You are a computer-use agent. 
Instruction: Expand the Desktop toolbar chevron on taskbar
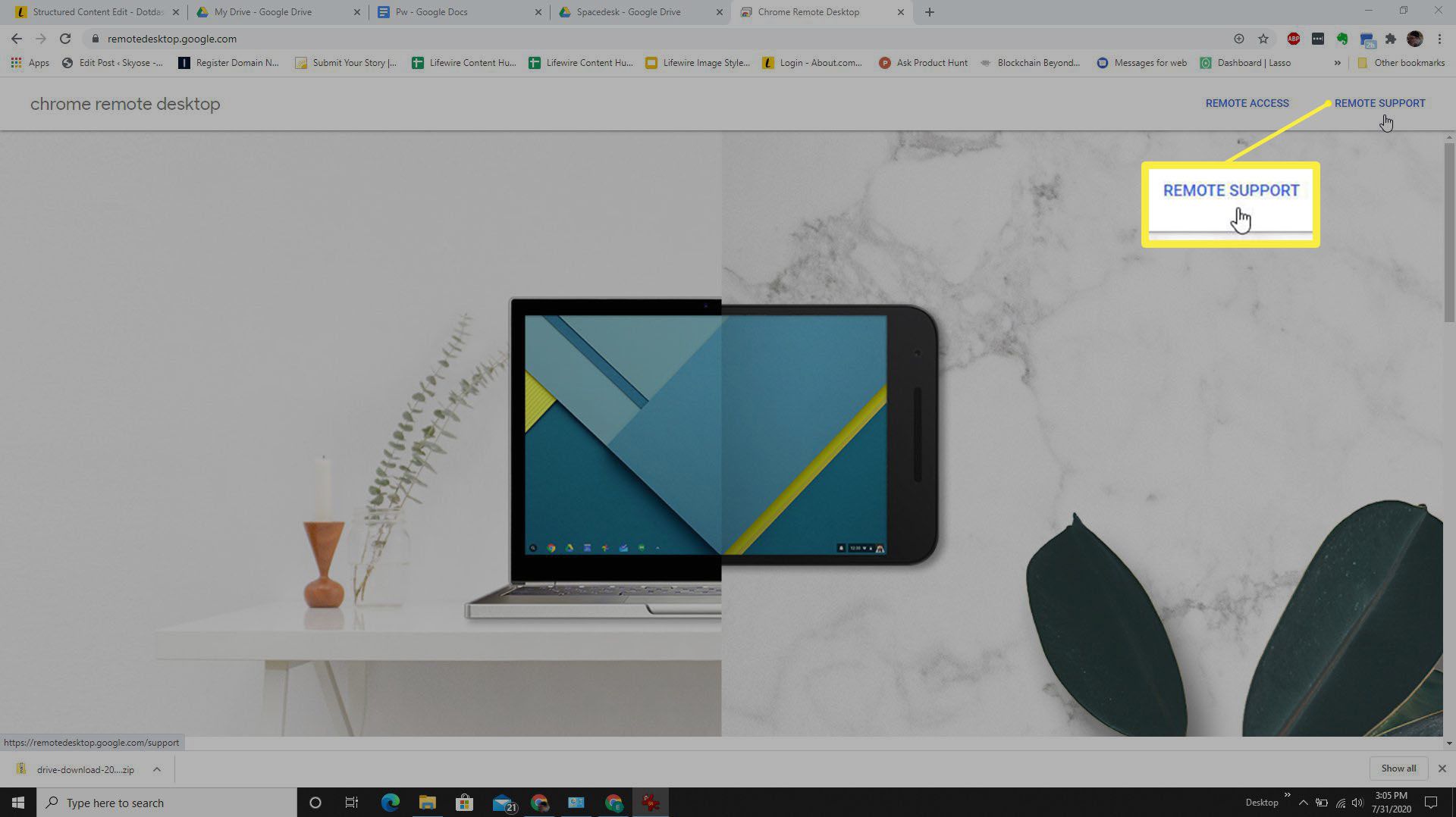1287,795
